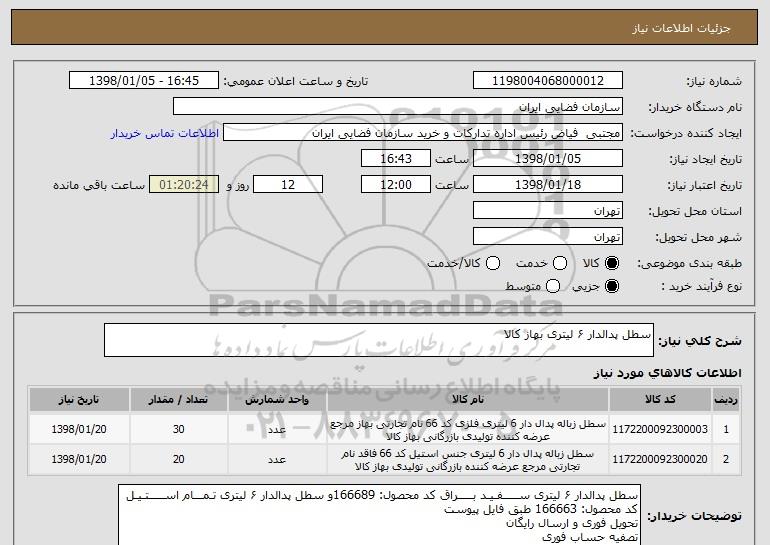Click the row 1 product name فلزی کد 66
This screenshot has height=545, width=770.
[x=468, y=430]
